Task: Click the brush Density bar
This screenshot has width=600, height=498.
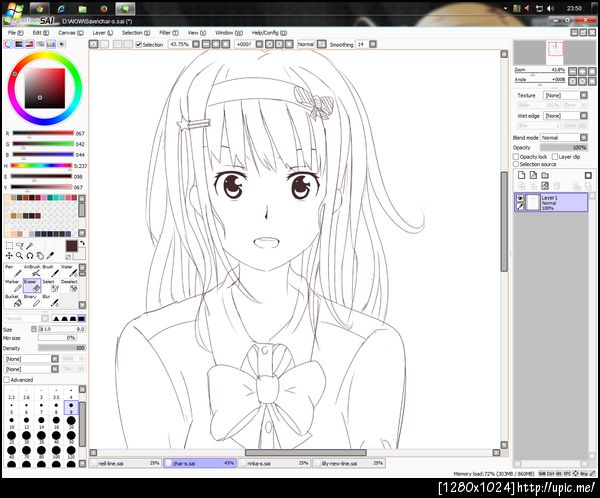Action: 62,348
